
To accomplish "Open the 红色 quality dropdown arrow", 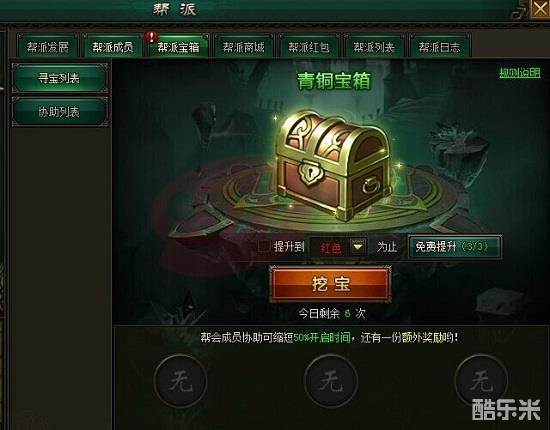I will [x=358, y=247].
